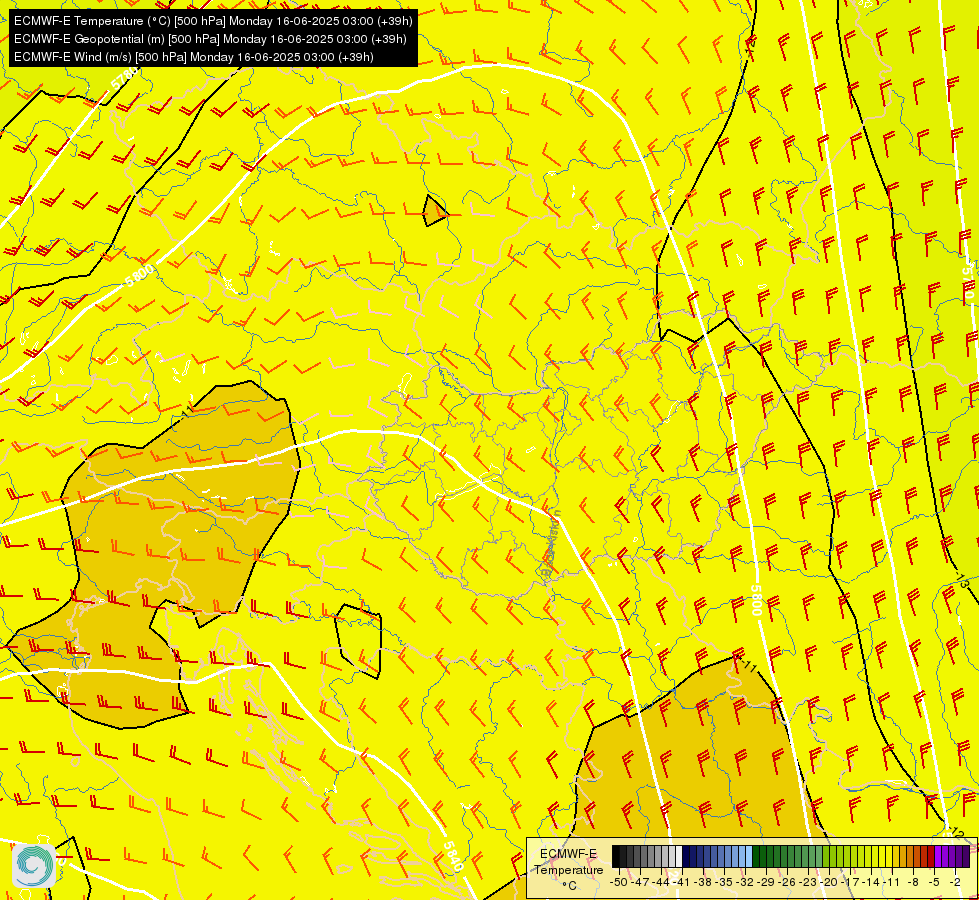
Task: Click the -13 isotherm label near right edge
Action: [x=962, y=580]
